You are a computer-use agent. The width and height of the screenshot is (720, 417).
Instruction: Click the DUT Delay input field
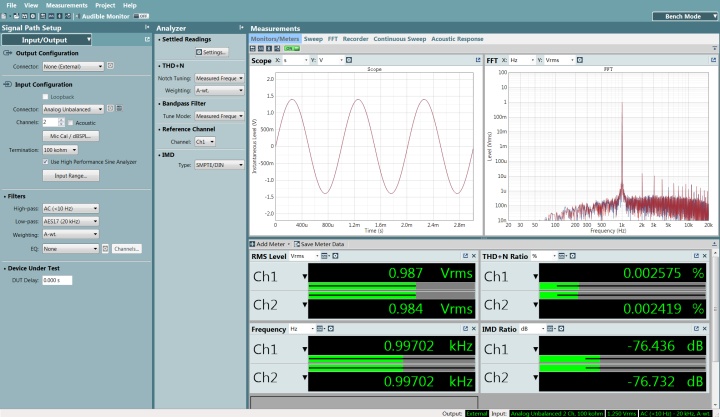tap(58, 280)
